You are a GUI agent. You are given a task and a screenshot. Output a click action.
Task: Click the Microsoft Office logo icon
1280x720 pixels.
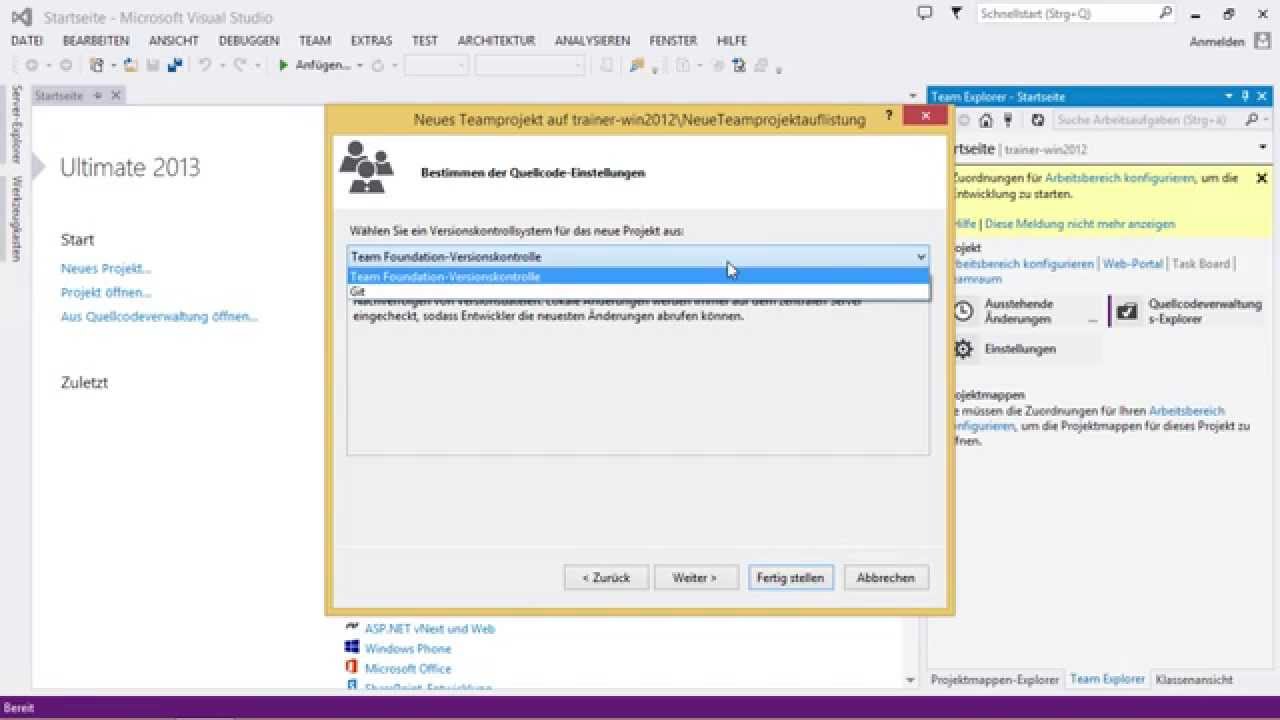tap(351, 668)
